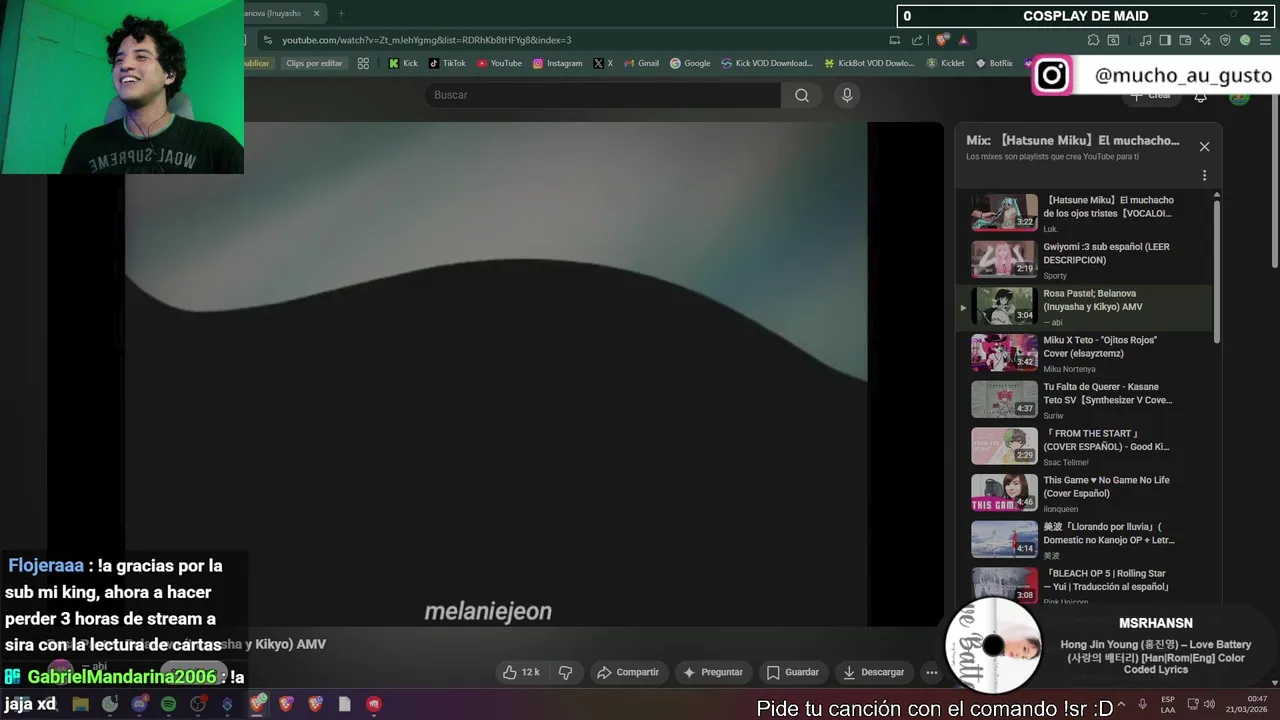Close the Mix playlist panel
The height and width of the screenshot is (720, 1280).
[1204, 147]
